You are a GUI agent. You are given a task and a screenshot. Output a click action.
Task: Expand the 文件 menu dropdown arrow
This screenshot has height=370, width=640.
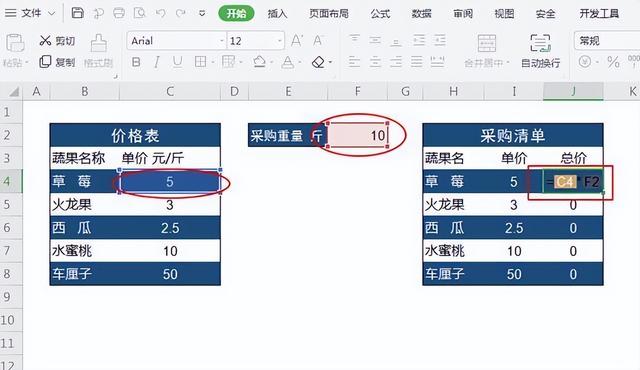tap(52, 13)
